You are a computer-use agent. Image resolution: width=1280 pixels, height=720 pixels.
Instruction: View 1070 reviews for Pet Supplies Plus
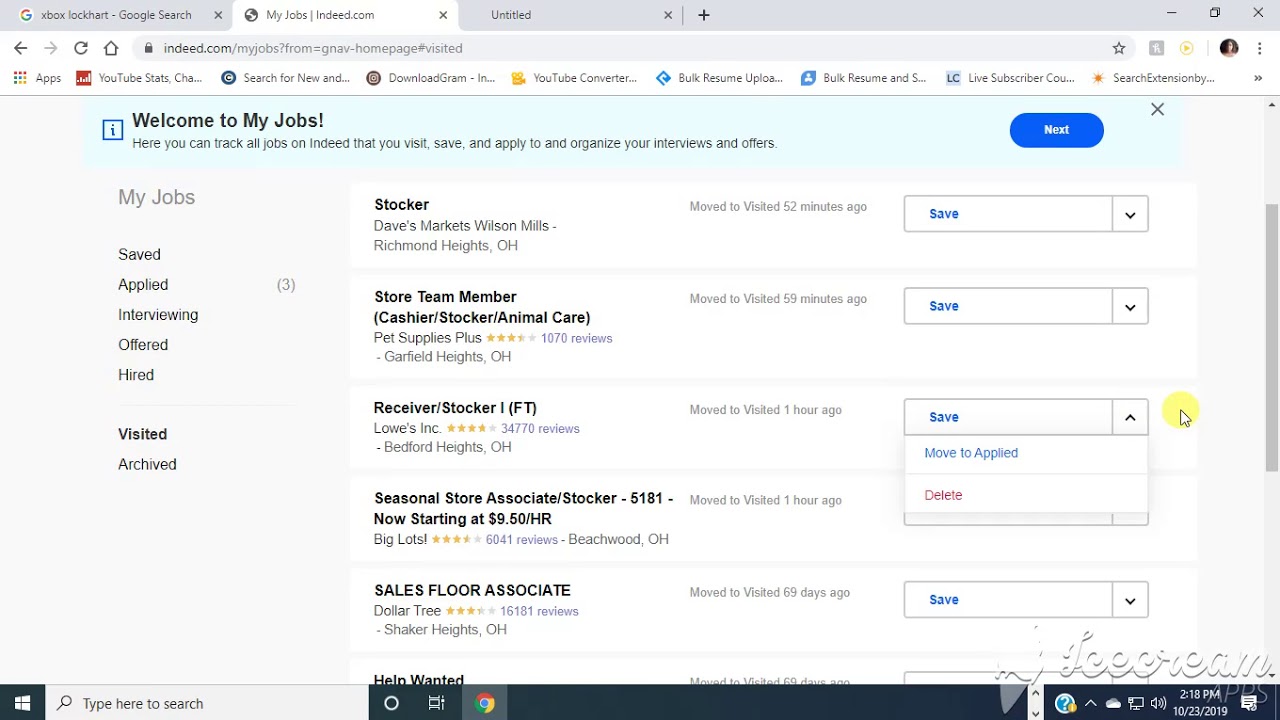(x=576, y=338)
